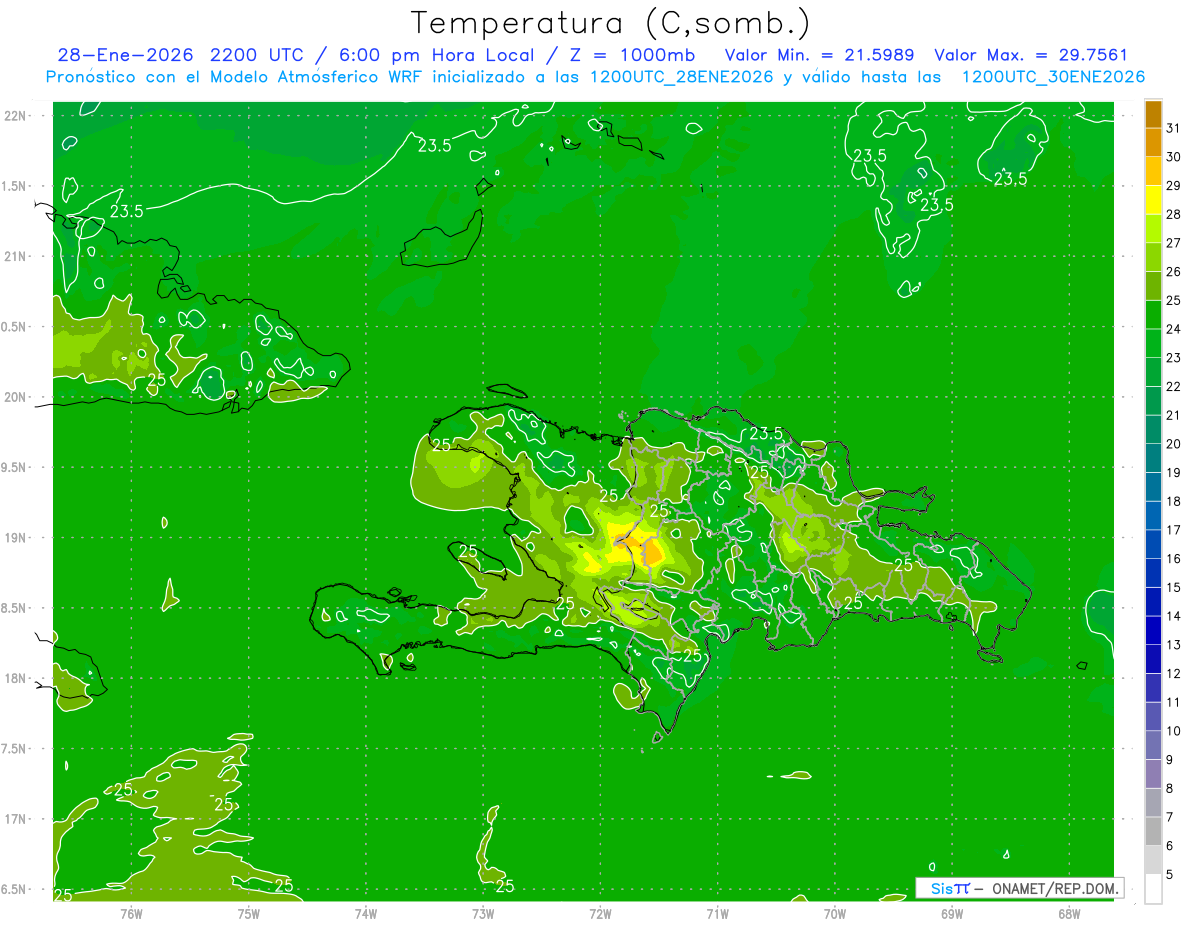Image resolution: width=1200 pixels, height=927 pixels.
Task: Click the legend value '8'
Action: (1170, 789)
